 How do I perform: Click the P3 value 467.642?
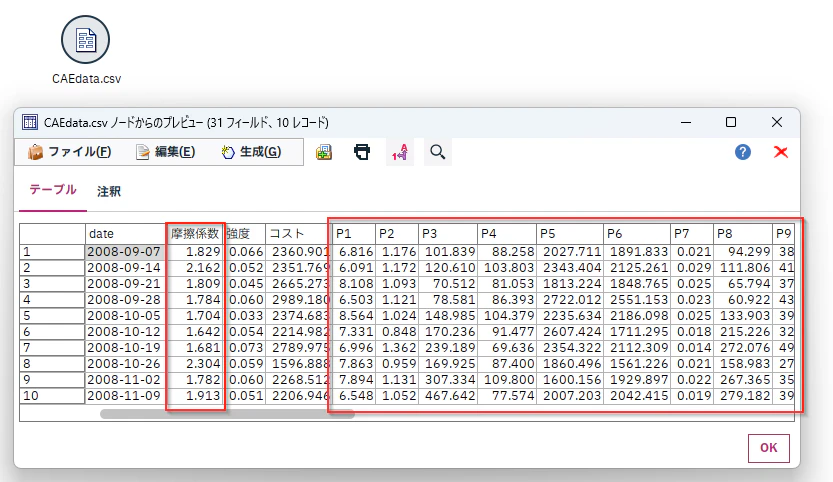tap(448, 396)
